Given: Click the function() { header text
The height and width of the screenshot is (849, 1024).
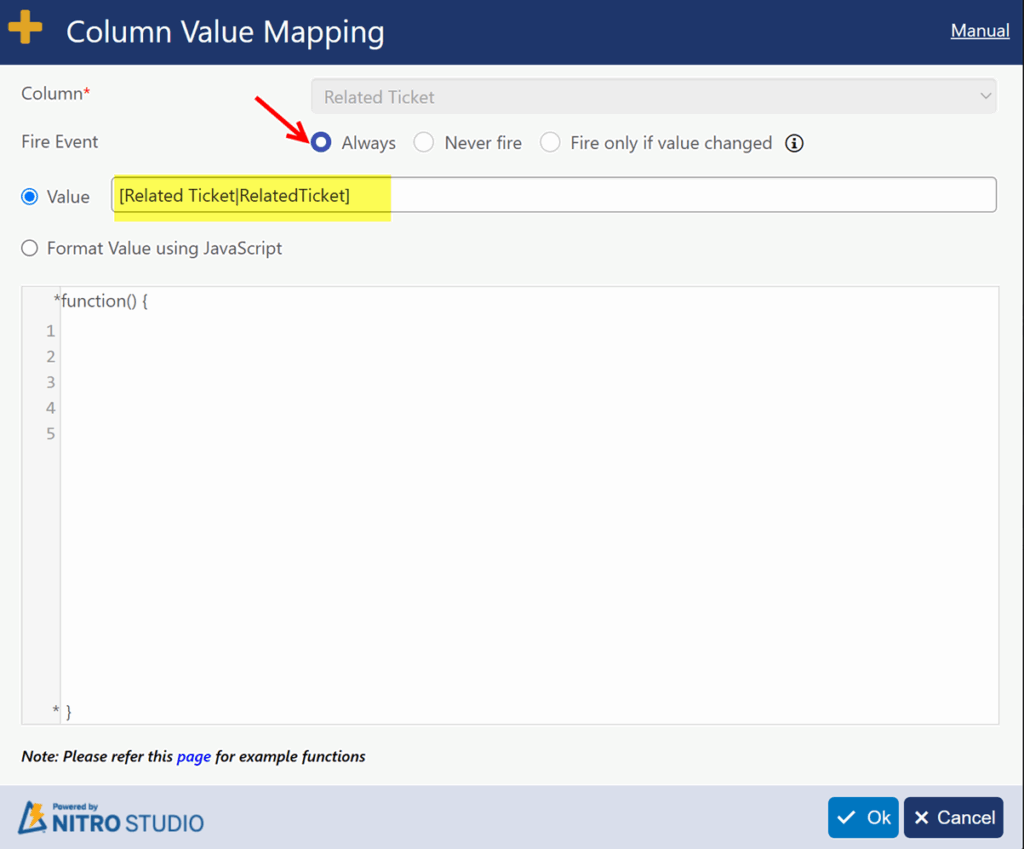Looking at the screenshot, I should (103, 301).
